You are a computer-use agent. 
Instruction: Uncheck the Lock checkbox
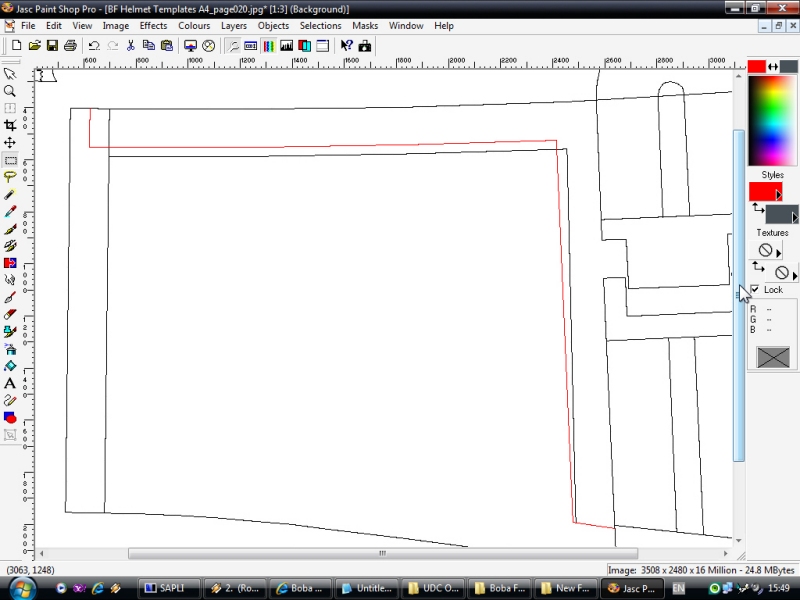pyautogui.click(x=755, y=289)
